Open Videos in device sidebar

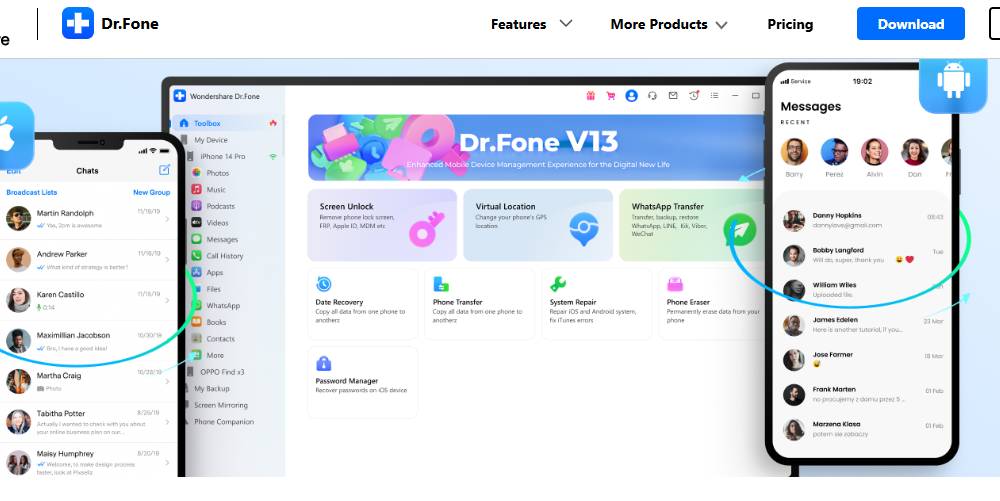coord(210,222)
